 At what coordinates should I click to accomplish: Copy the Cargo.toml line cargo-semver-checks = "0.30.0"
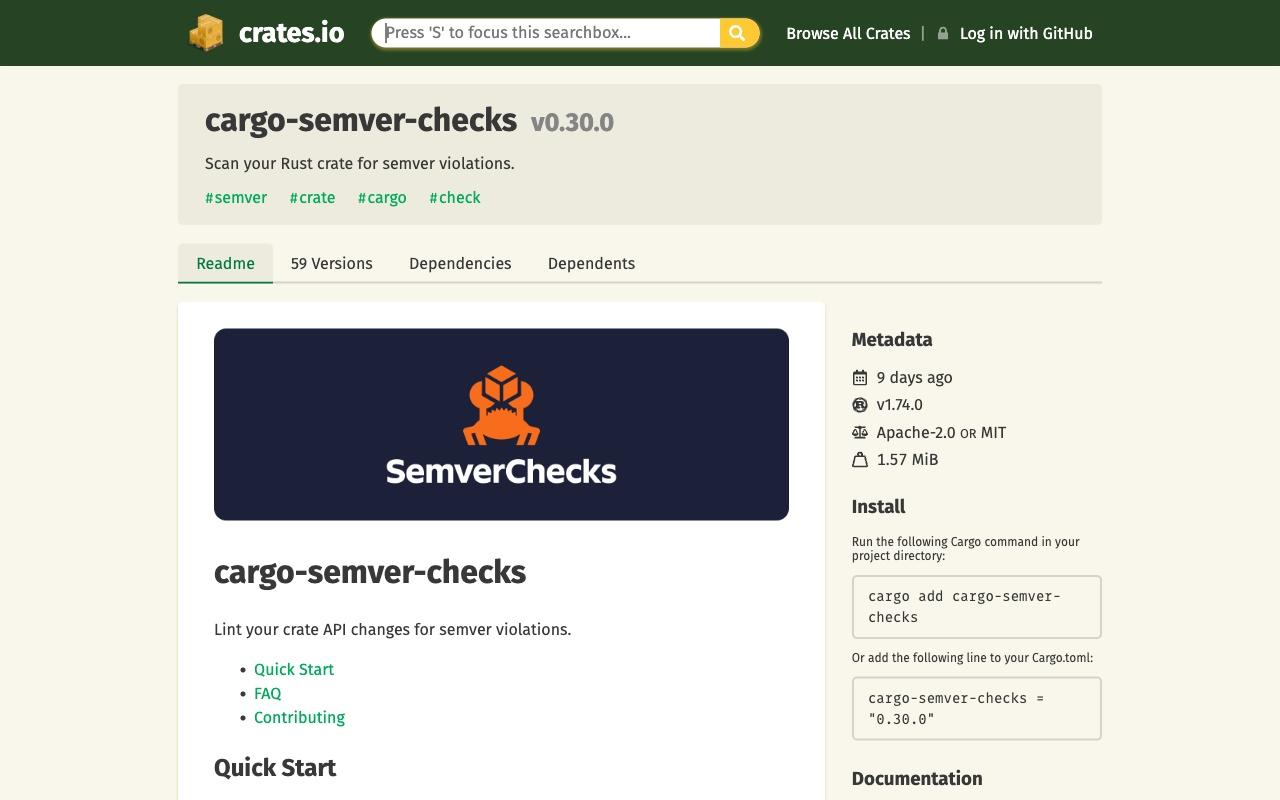976,709
